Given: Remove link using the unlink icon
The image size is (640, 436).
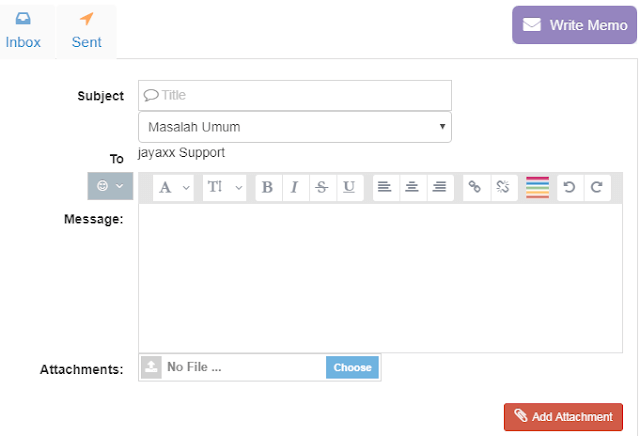Looking at the screenshot, I should [x=504, y=188].
